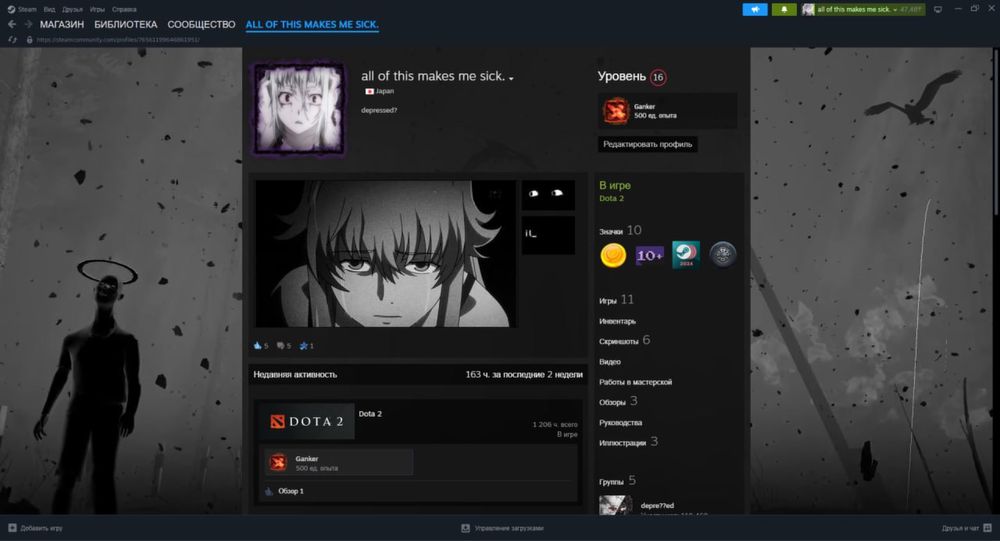Click the page vertical scrollbar

(996, 131)
